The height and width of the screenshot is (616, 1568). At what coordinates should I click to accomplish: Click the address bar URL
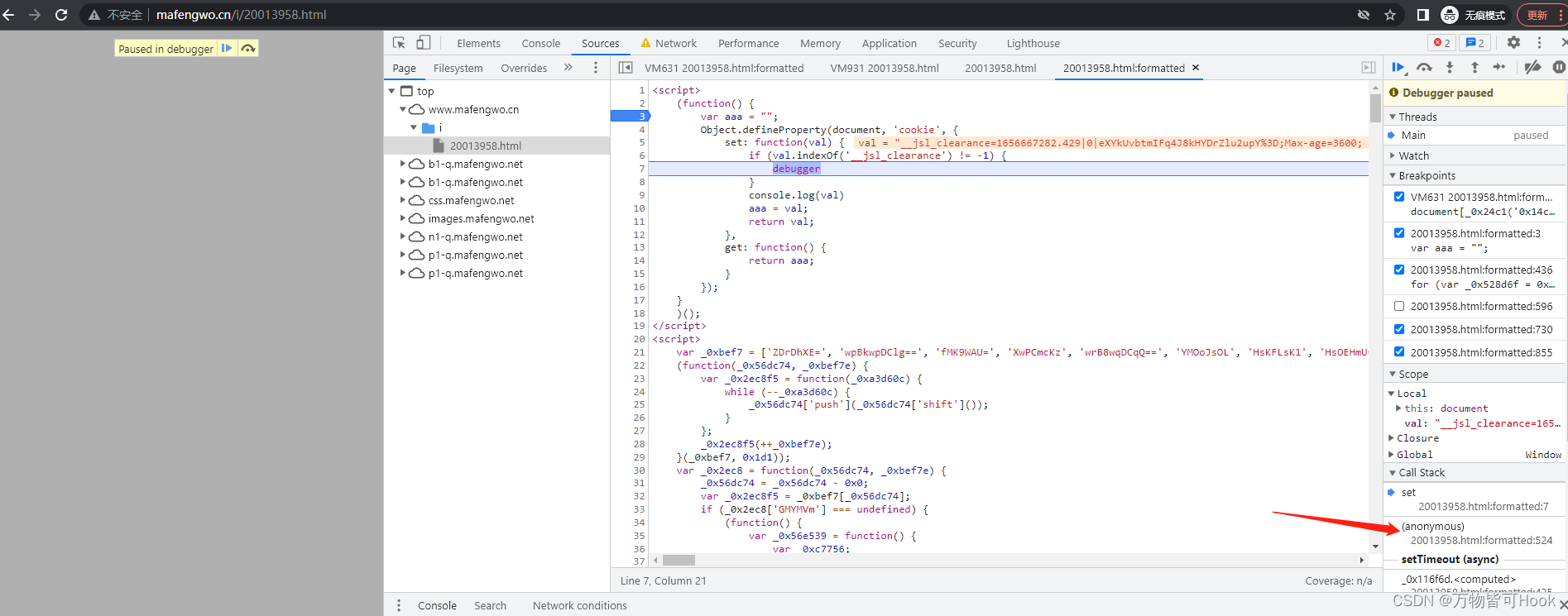pos(241,15)
